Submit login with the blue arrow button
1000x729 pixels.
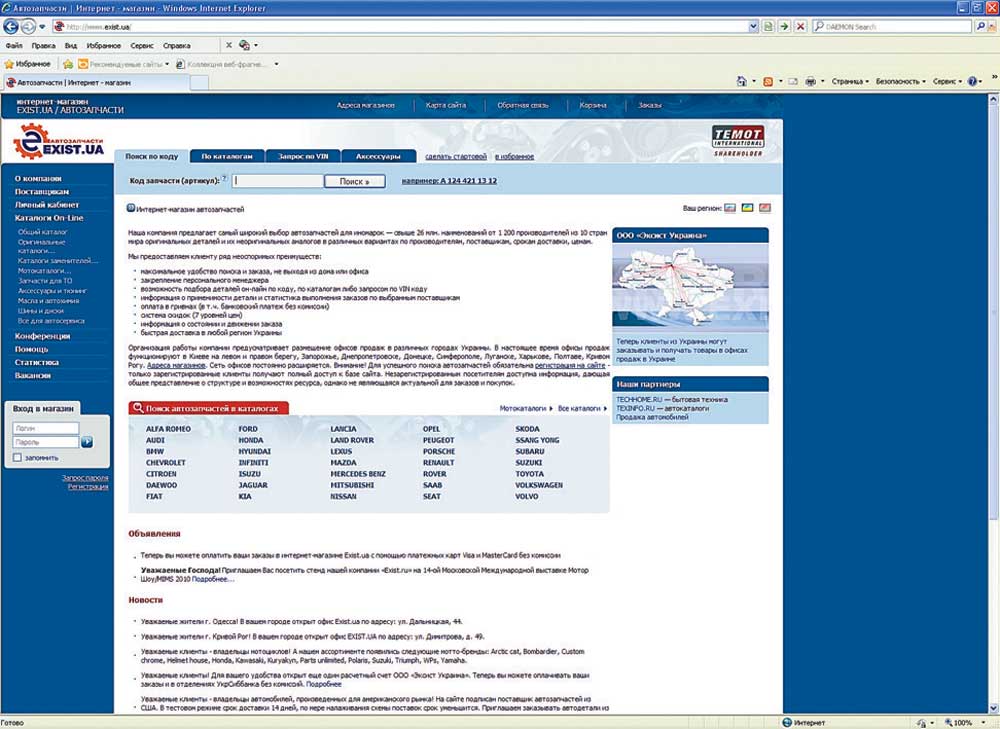[x=87, y=441]
